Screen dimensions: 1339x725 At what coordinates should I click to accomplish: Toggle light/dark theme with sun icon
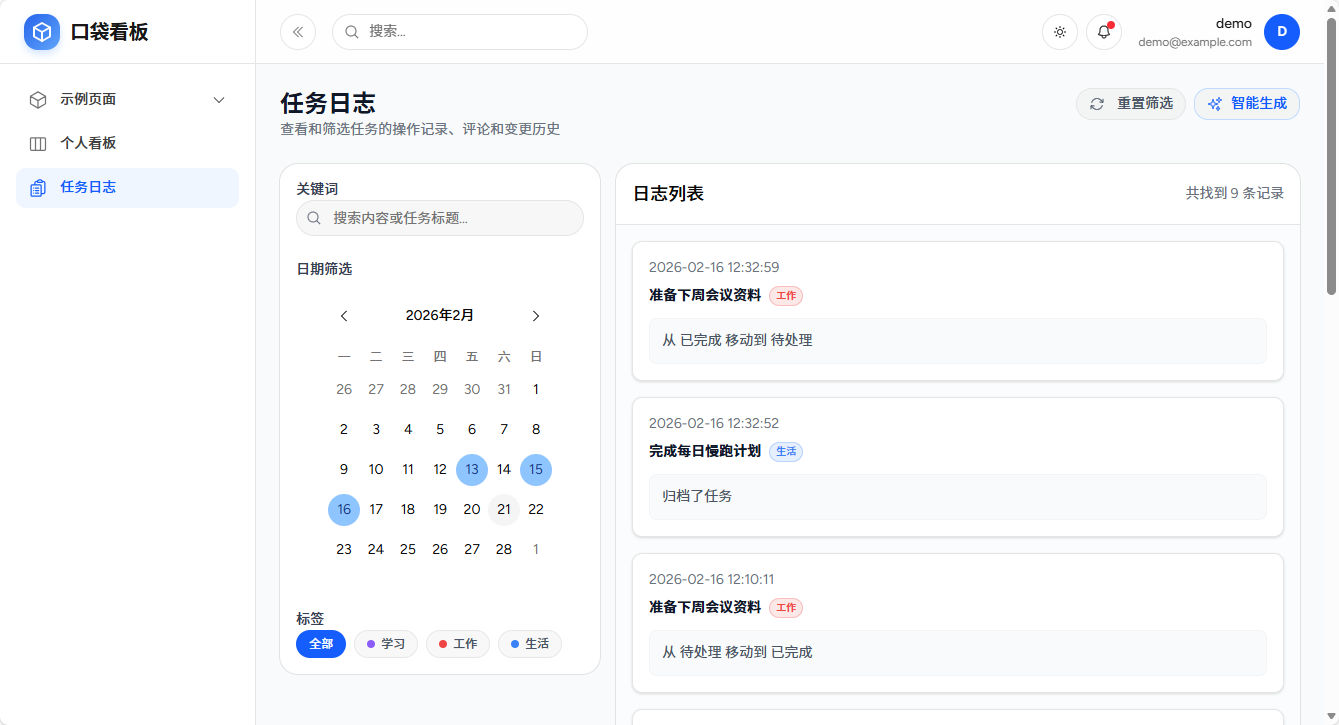(x=1059, y=31)
